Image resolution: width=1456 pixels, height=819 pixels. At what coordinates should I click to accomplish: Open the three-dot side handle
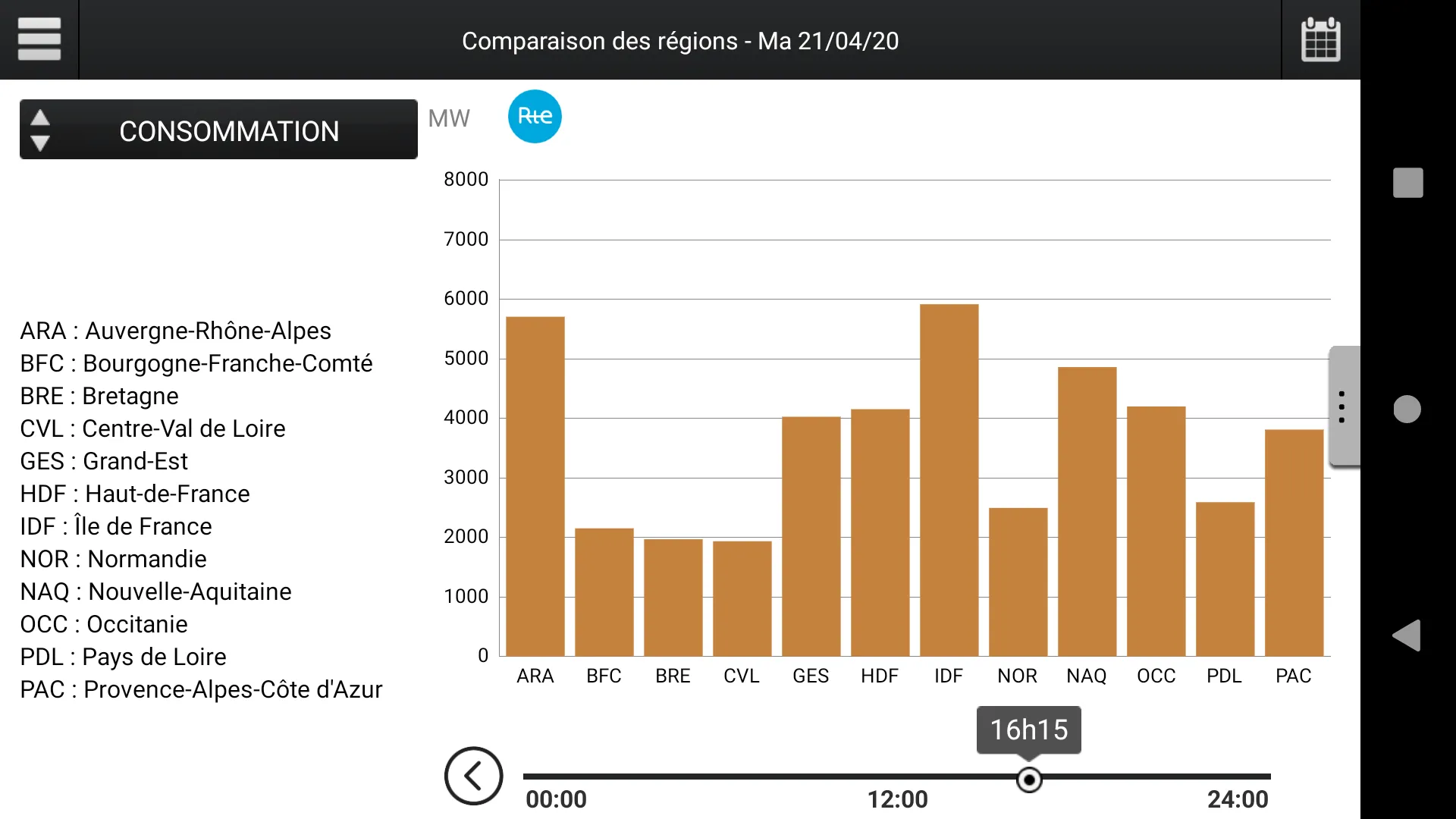1344,407
